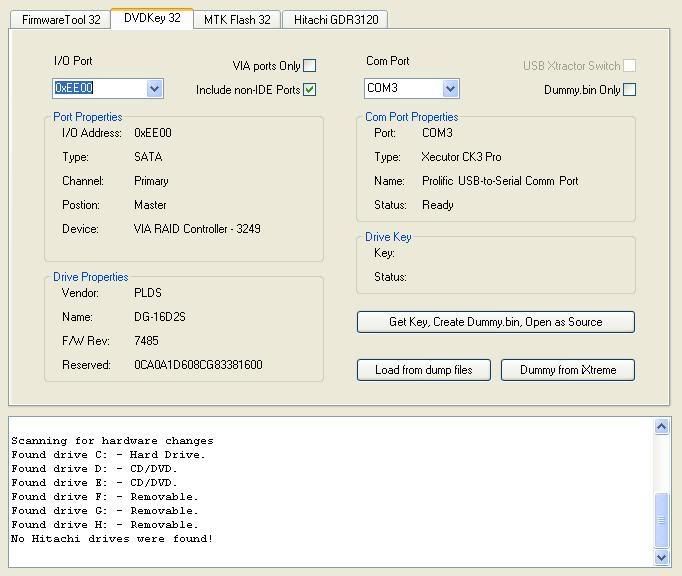Tick the Dummy.bin Only checkbox
682x576 pixels.
tap(629, 90)
